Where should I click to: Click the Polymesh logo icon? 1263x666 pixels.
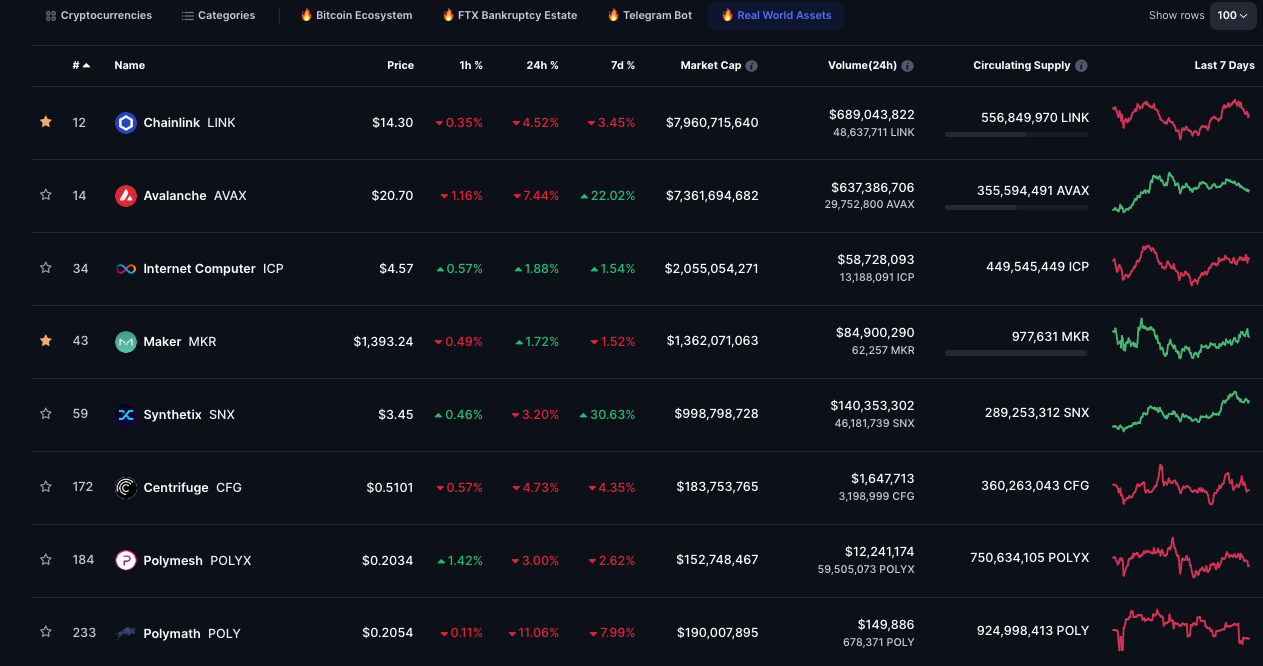(x=125, y=561)
